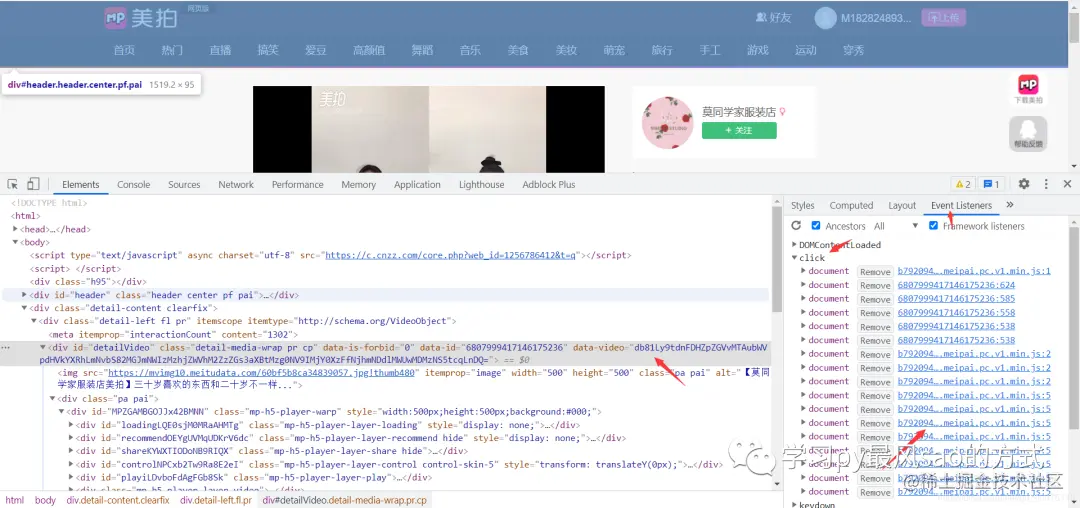This screenshot has width=1080, height=508.
Task: Switch to the Computed sidebar tab
Action: point(851,205)
